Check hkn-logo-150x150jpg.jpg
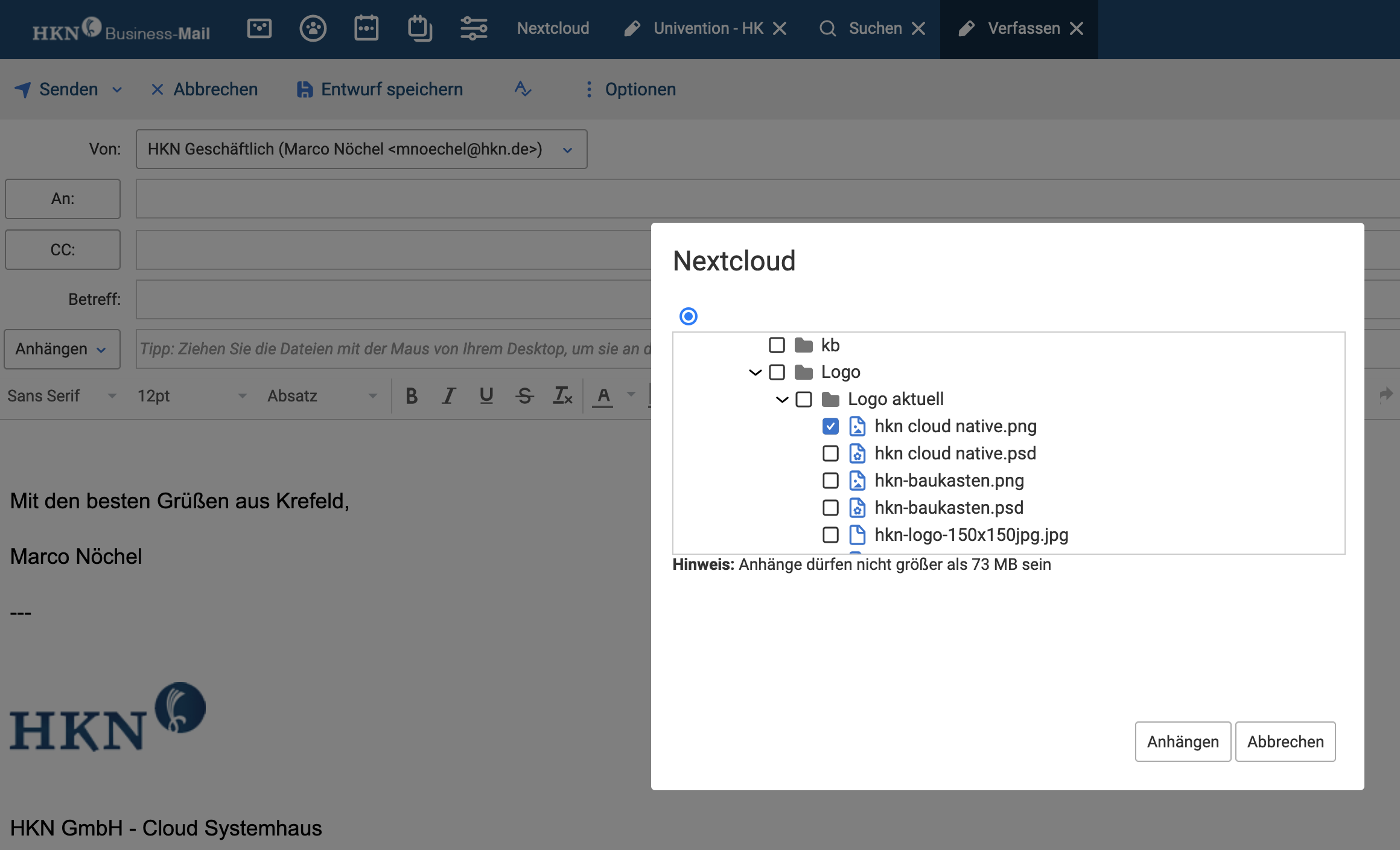Viewport: 1400px width, 850px height. [830, 535]
